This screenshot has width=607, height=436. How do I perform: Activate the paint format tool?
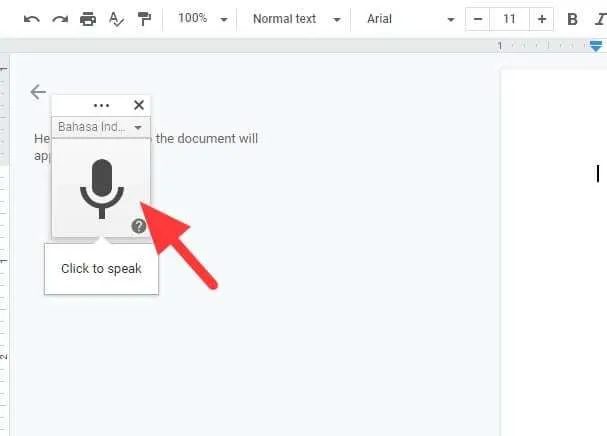[x=144, y=19]
